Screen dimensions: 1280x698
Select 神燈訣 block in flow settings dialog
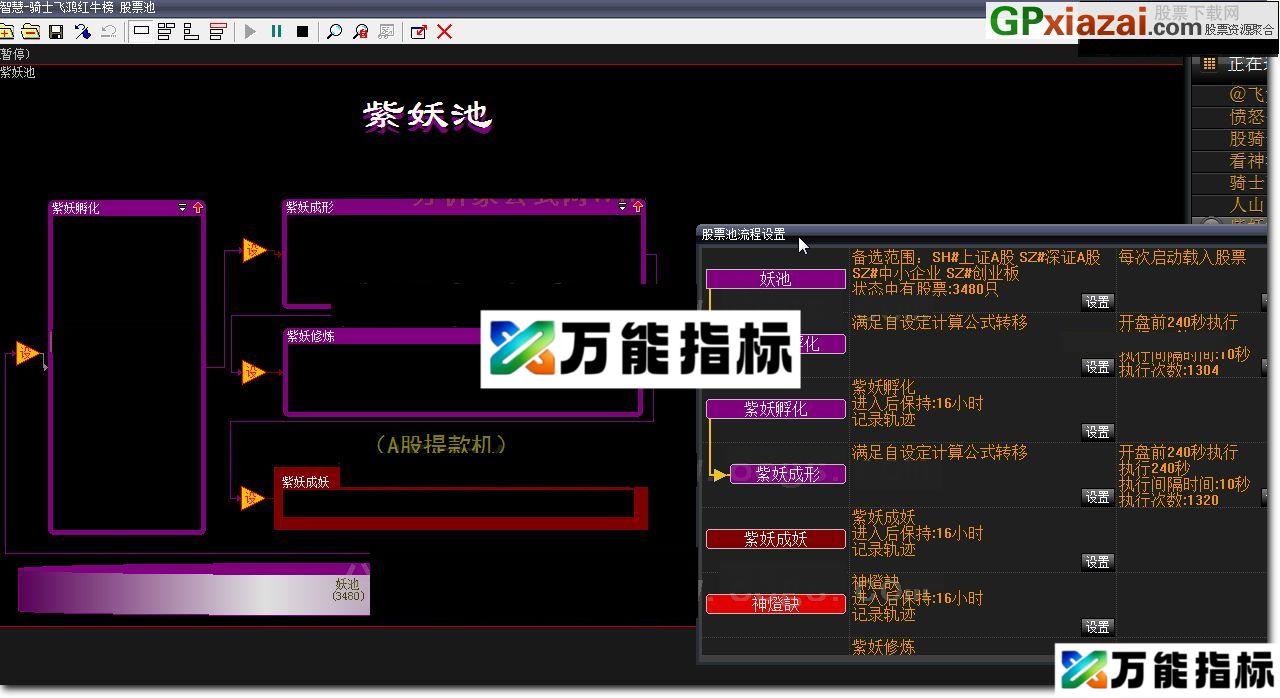776,603
